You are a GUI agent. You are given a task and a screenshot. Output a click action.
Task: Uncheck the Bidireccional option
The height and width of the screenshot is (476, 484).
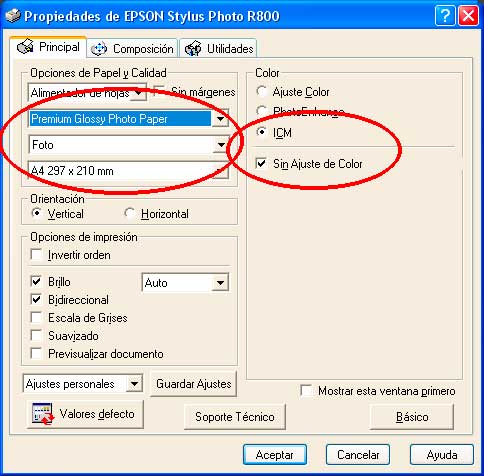click(36, 299)
